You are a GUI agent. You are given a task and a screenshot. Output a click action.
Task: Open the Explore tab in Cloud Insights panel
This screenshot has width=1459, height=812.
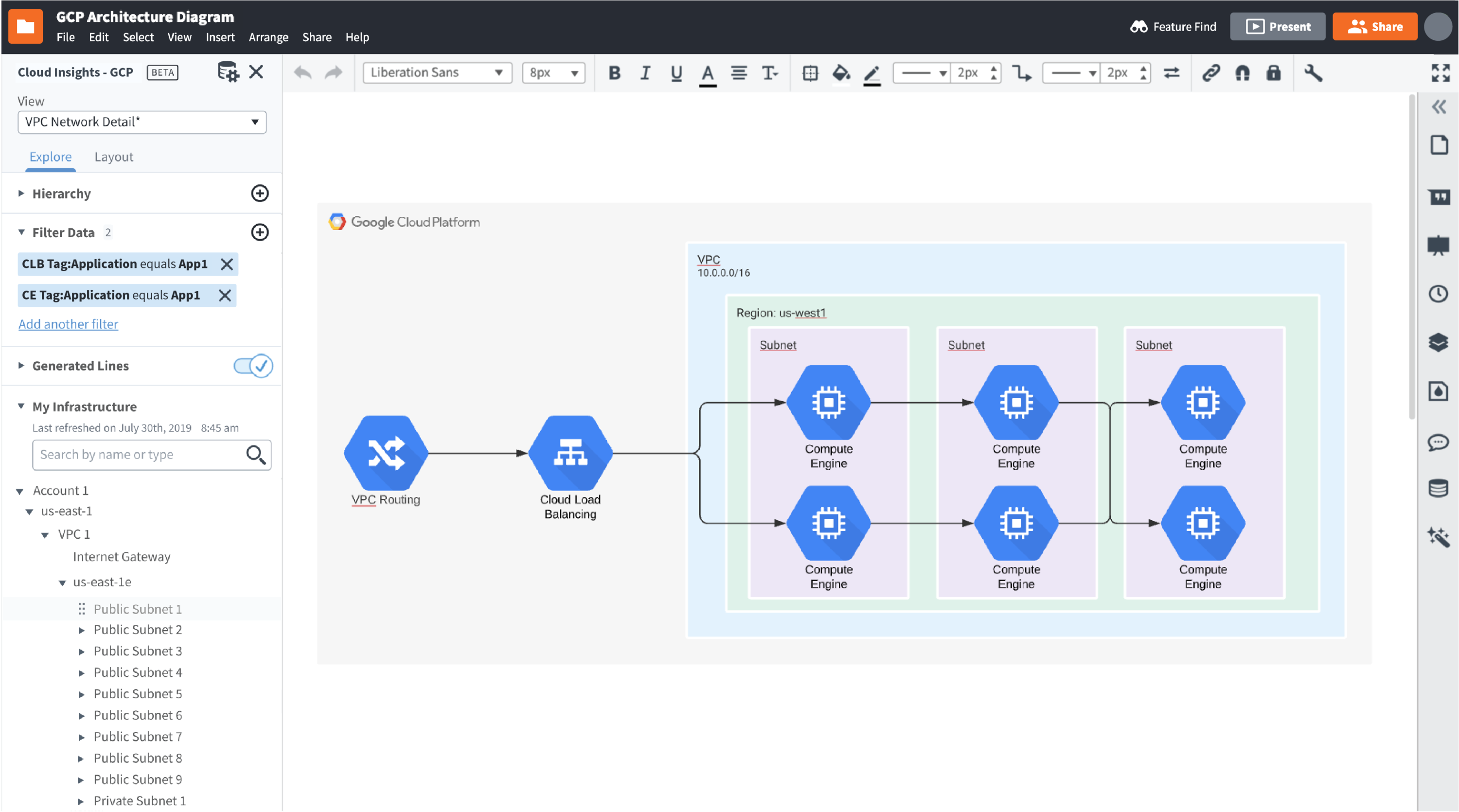(50, 156)
